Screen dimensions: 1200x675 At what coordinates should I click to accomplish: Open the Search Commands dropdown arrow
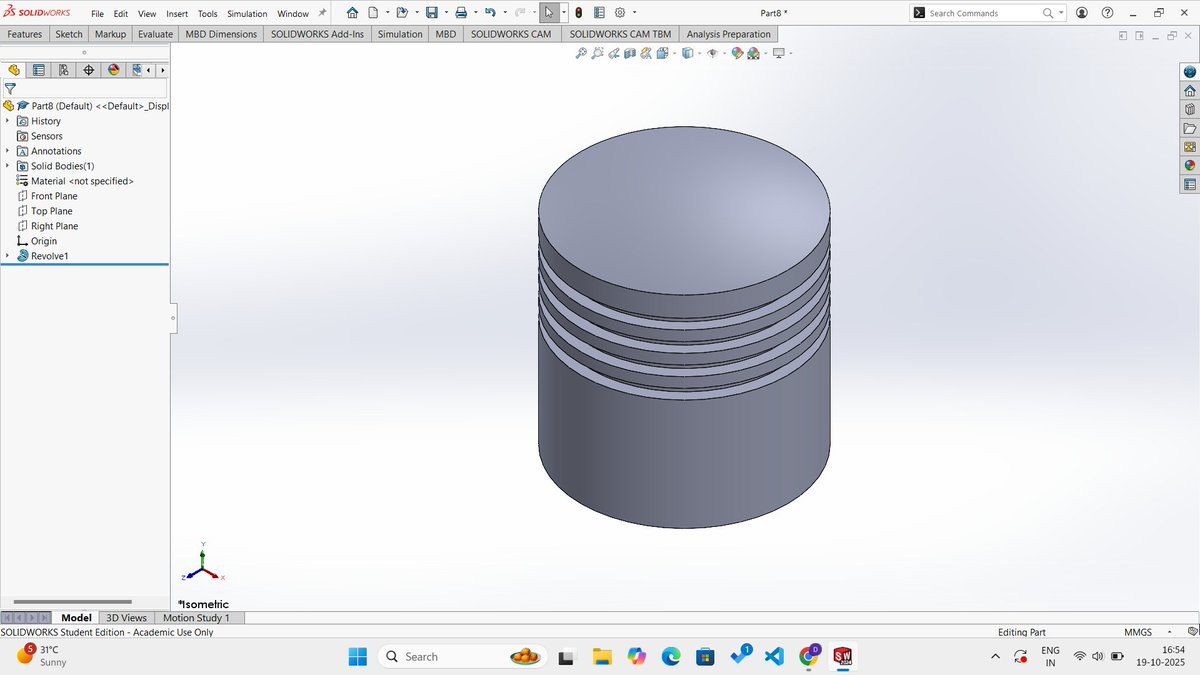point(1062,13)
